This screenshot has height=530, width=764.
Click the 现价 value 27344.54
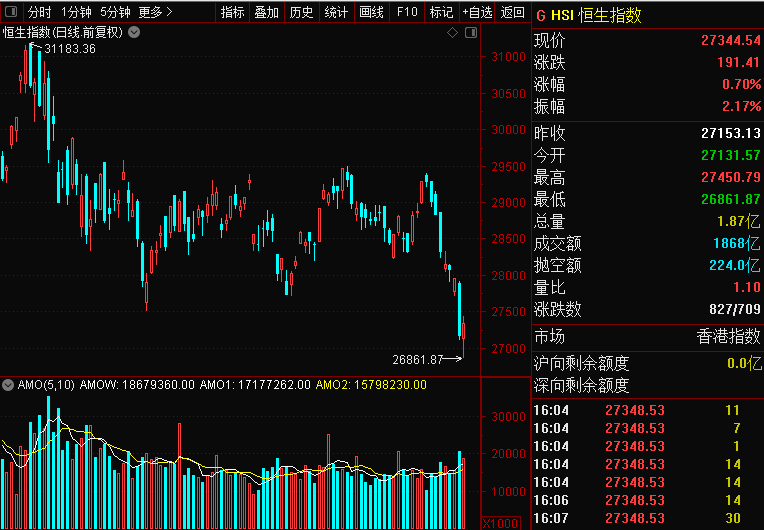(x=731, y=40)
